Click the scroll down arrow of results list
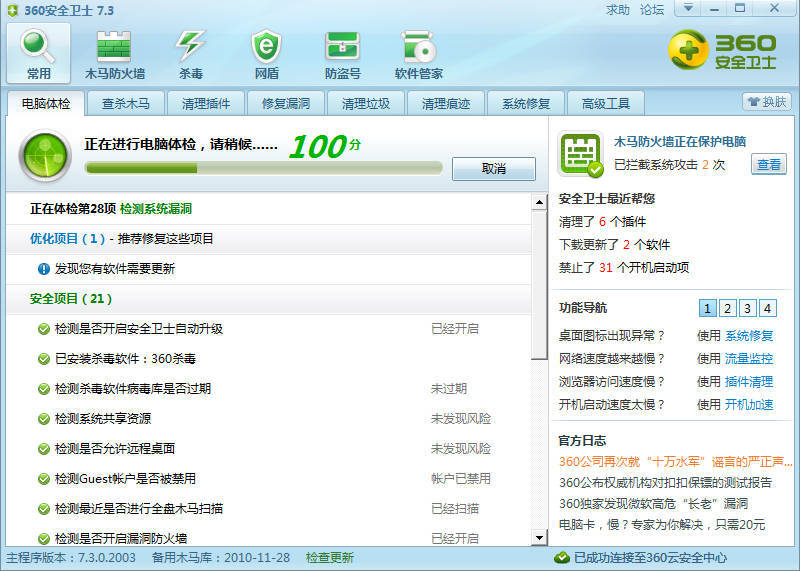Image resolution: width=800 pixels, height=571 pixels. 539,537
